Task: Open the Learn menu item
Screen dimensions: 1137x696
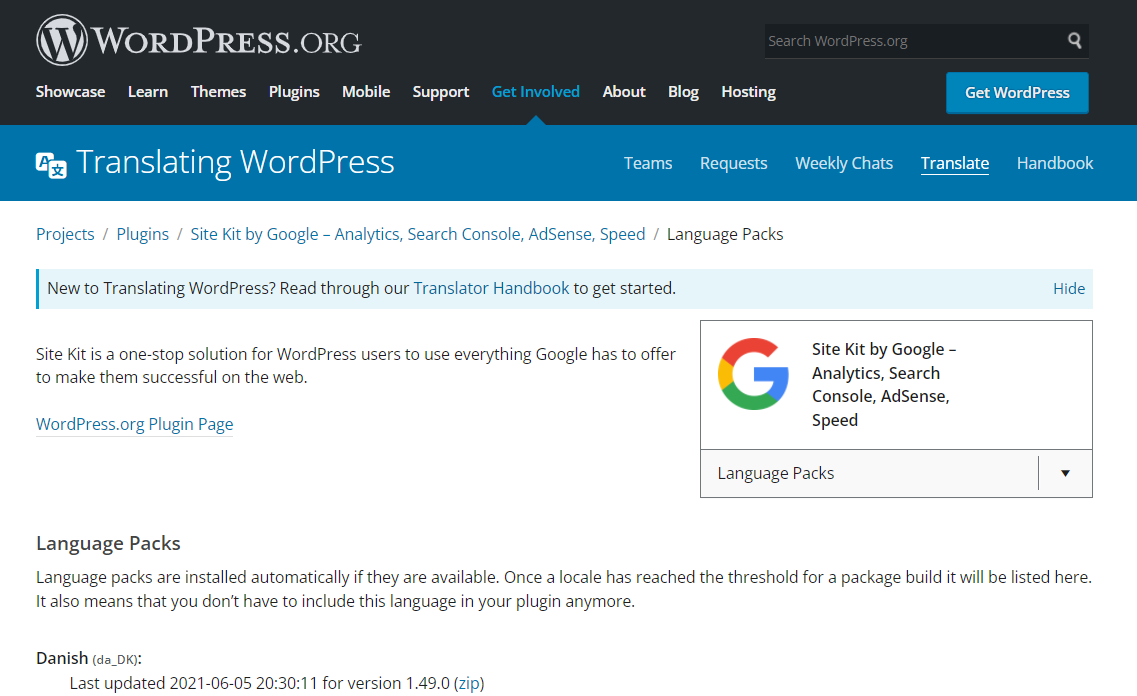Action: pyautogui.click(x=148, y=92)
